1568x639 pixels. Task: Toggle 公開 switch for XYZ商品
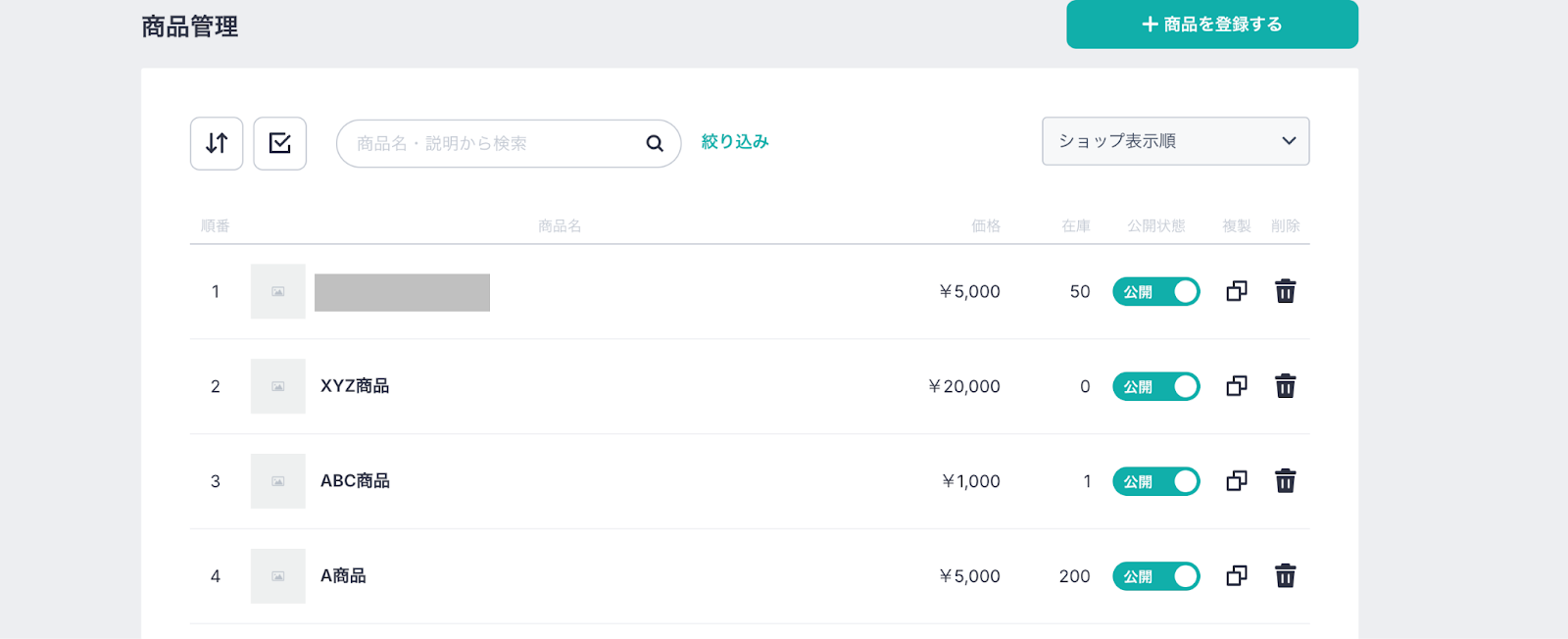pos(1156,387)
